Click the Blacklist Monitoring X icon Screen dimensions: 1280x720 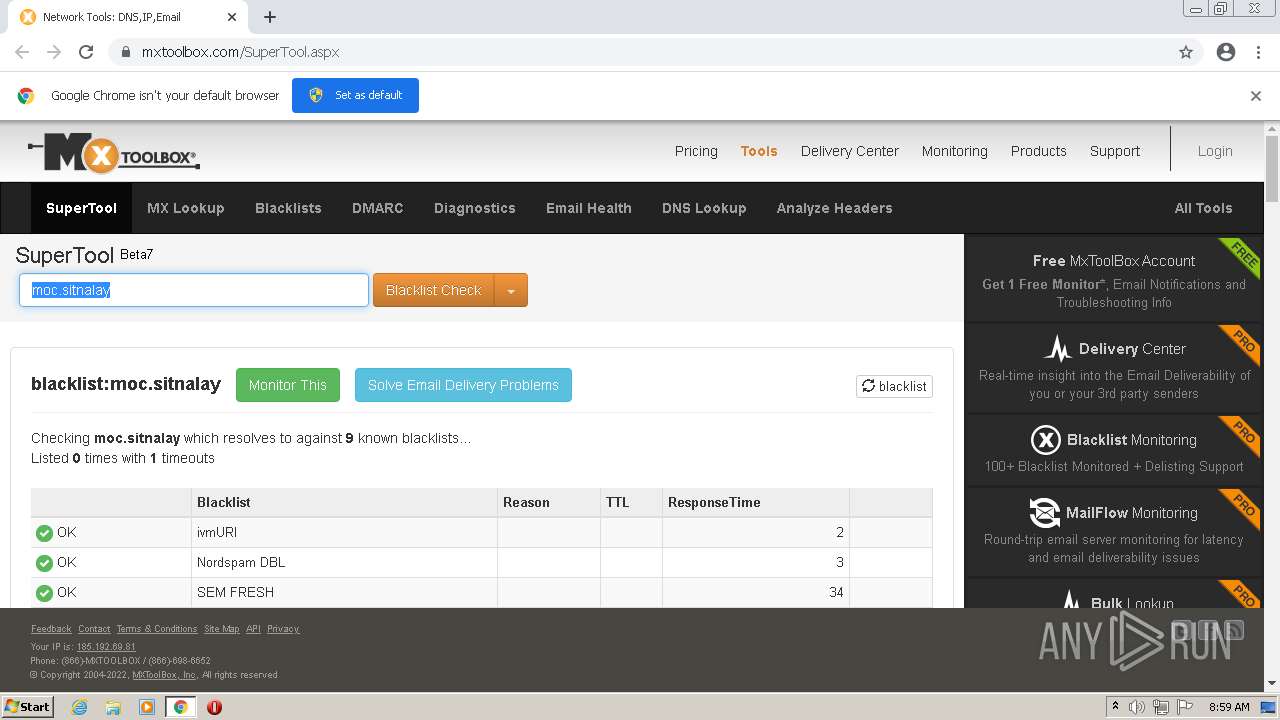coord(1045,440)
